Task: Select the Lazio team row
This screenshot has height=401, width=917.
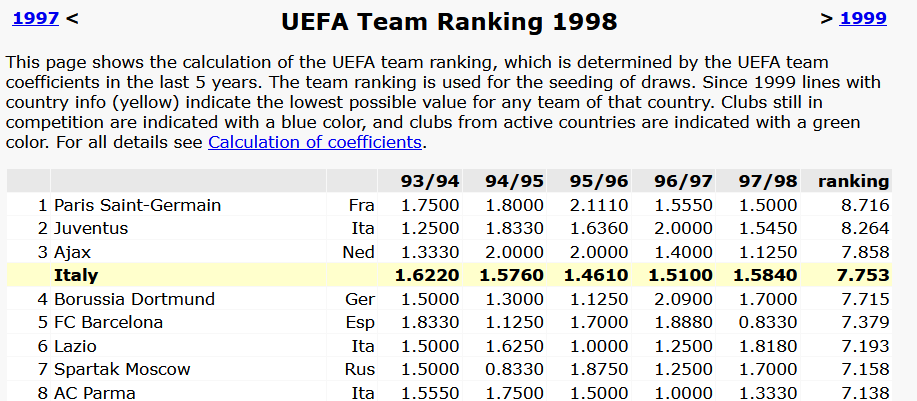Action: 449,346
